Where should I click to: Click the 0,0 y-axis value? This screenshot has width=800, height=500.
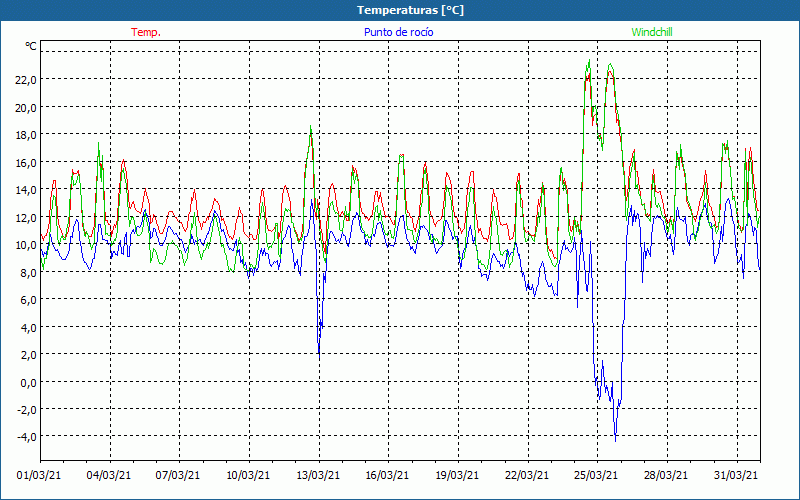[28, 383]
